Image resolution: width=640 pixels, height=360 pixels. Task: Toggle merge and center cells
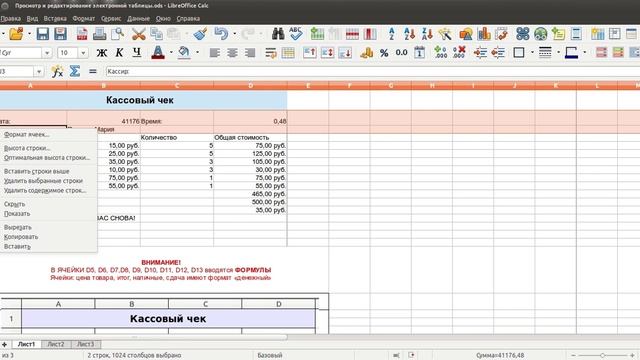(288, 52)
